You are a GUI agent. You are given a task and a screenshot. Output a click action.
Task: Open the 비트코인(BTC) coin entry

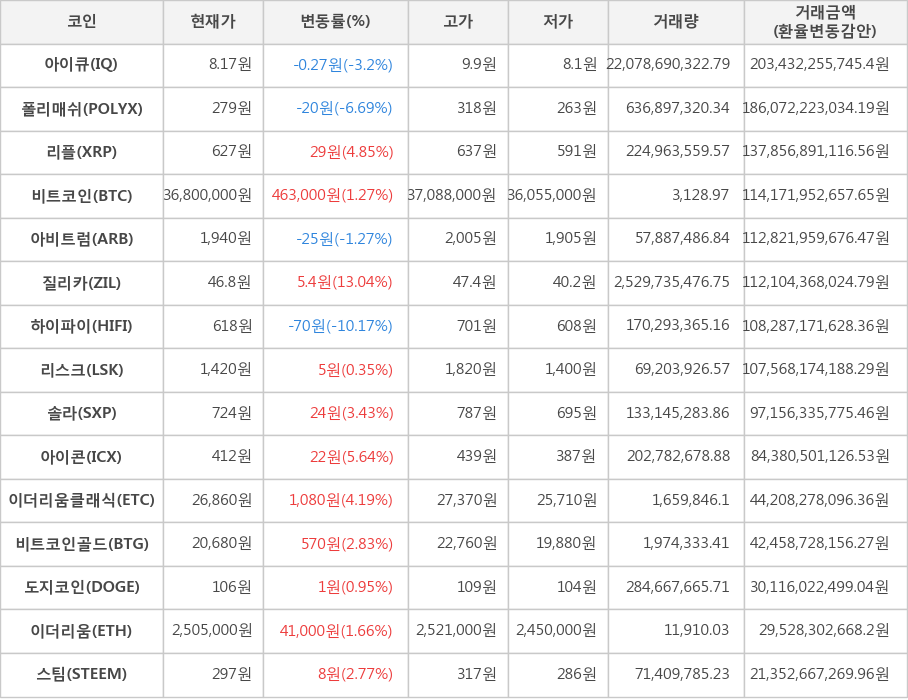[x=81, y=196]
